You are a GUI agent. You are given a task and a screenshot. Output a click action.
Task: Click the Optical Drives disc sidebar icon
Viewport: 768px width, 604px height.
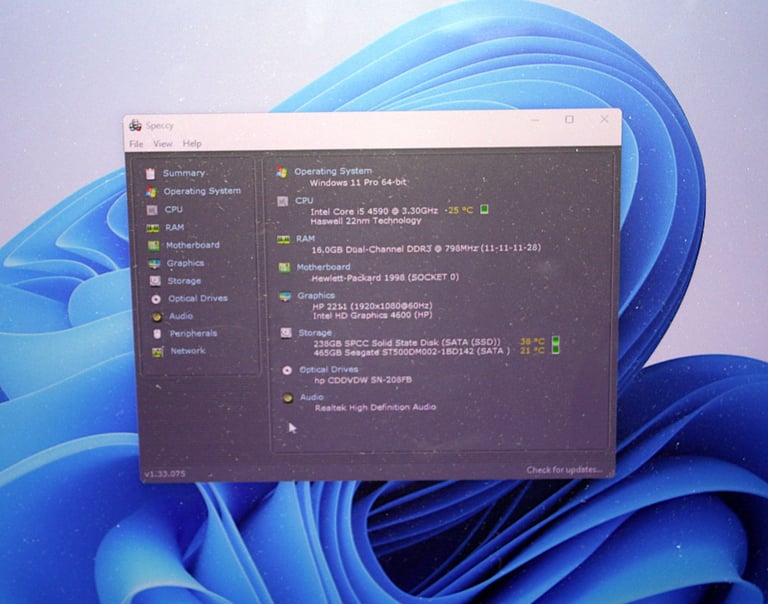[156, 299]
